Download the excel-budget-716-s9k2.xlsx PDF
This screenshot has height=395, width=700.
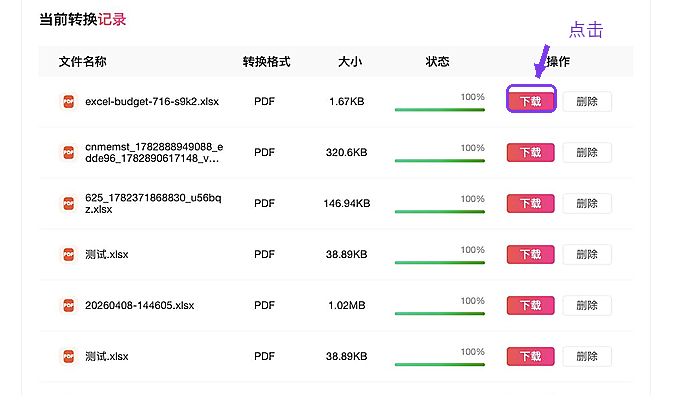click(531, 101)
